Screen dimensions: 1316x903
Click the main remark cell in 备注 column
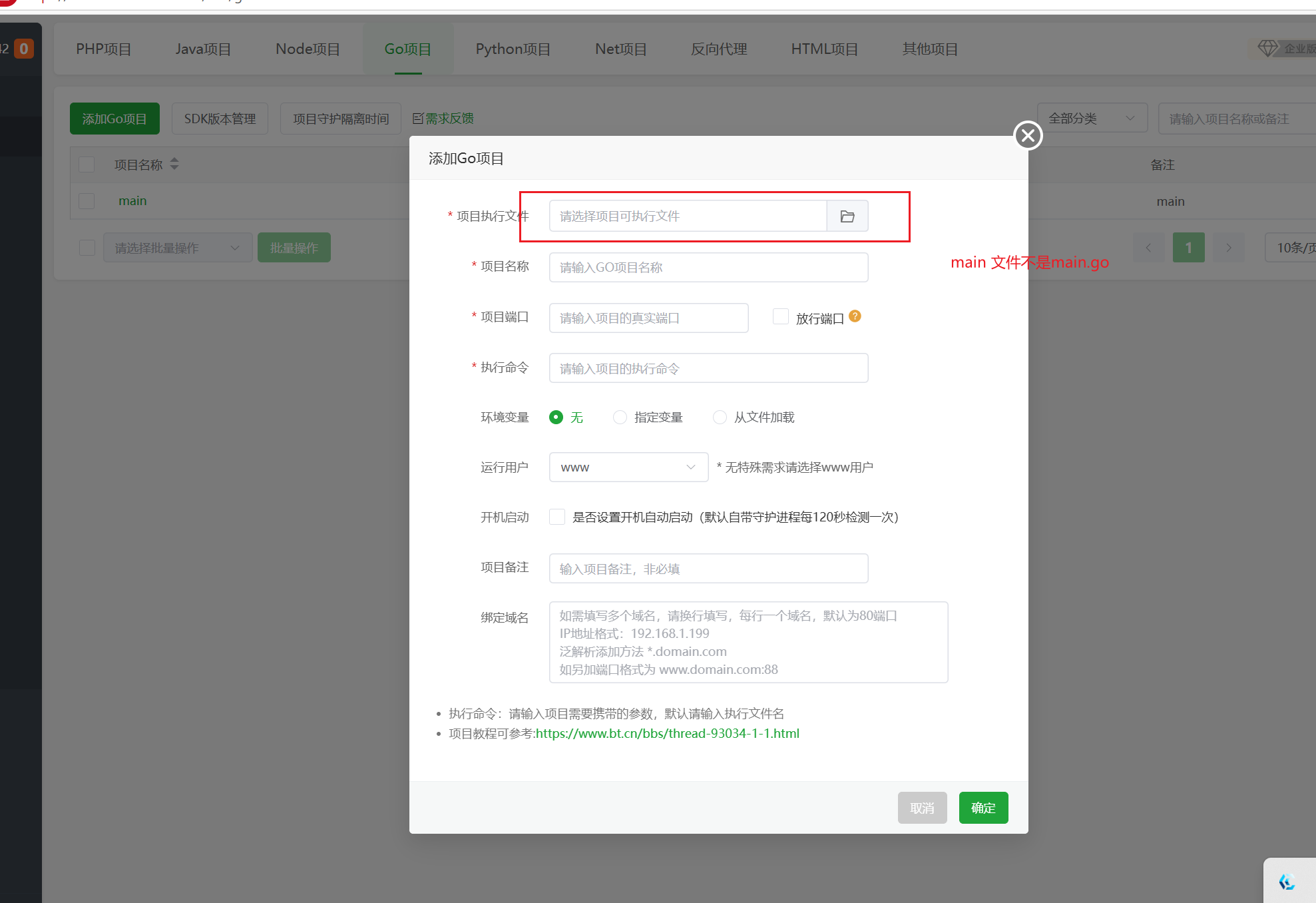coord(1170,201)
